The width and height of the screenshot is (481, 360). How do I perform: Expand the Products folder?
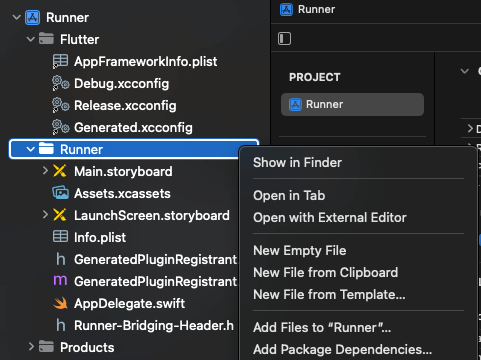31,347
